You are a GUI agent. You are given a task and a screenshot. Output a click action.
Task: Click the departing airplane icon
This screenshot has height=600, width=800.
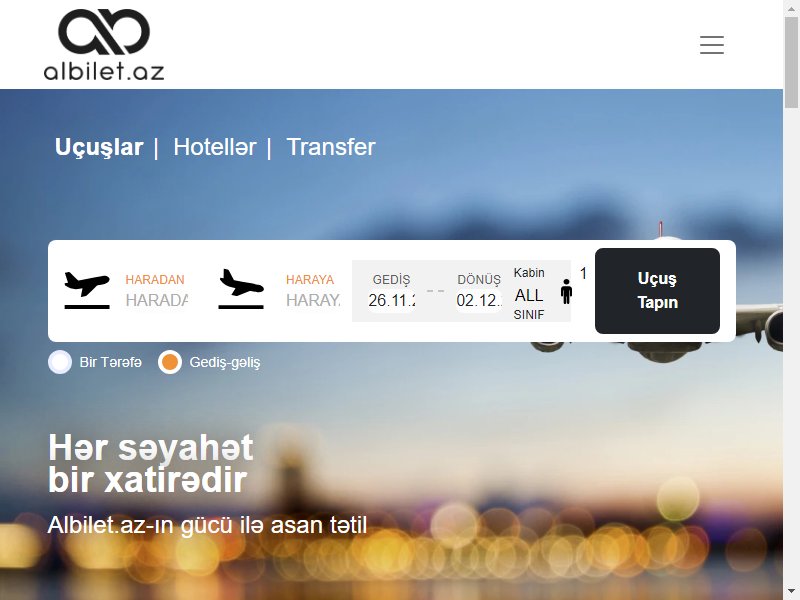pyautogui.click(x=87, y=290)
